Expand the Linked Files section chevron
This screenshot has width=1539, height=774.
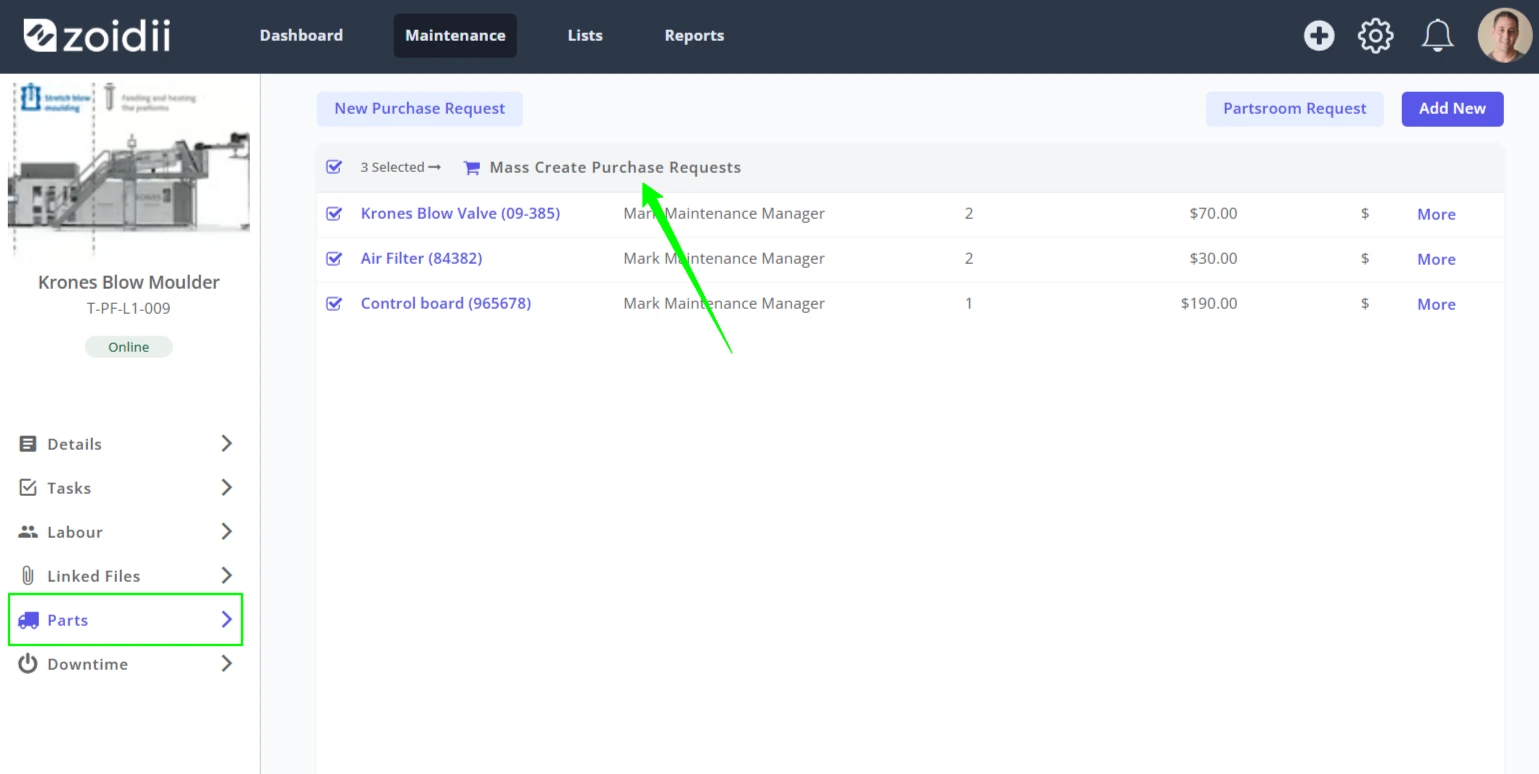tap(227, 575)
